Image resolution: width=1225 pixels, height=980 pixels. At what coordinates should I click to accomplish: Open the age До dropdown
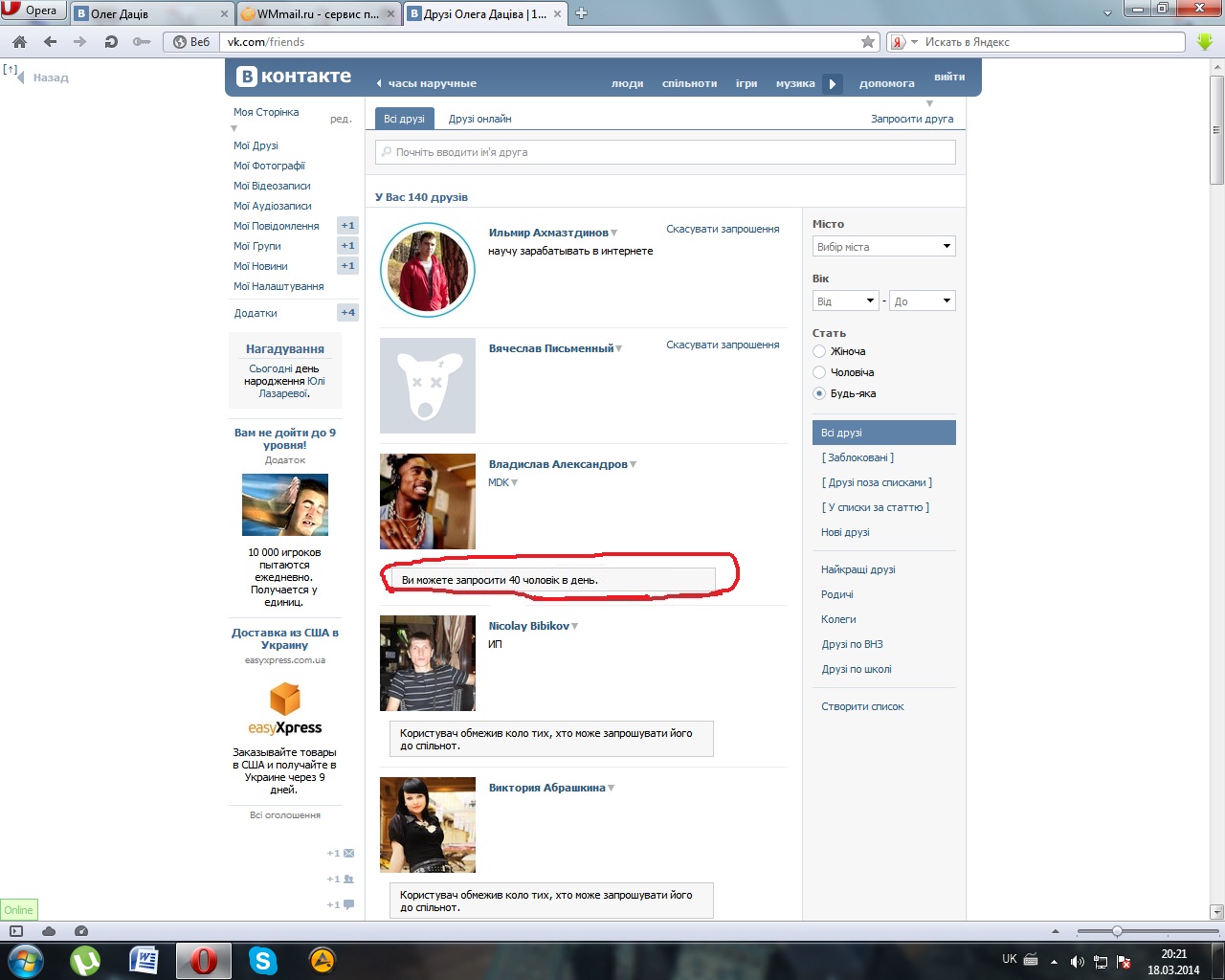coord(923,301)
